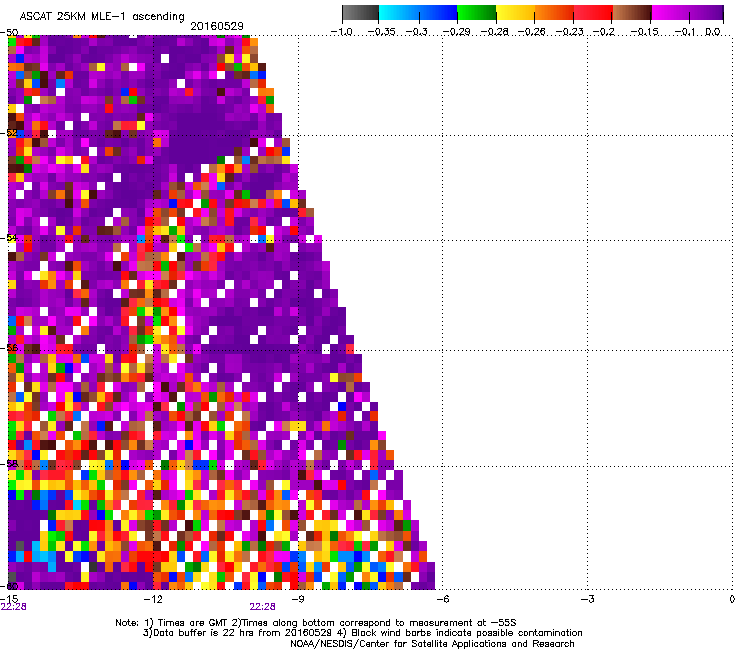Click the '-0.26' color scale label

click(532, 32)
